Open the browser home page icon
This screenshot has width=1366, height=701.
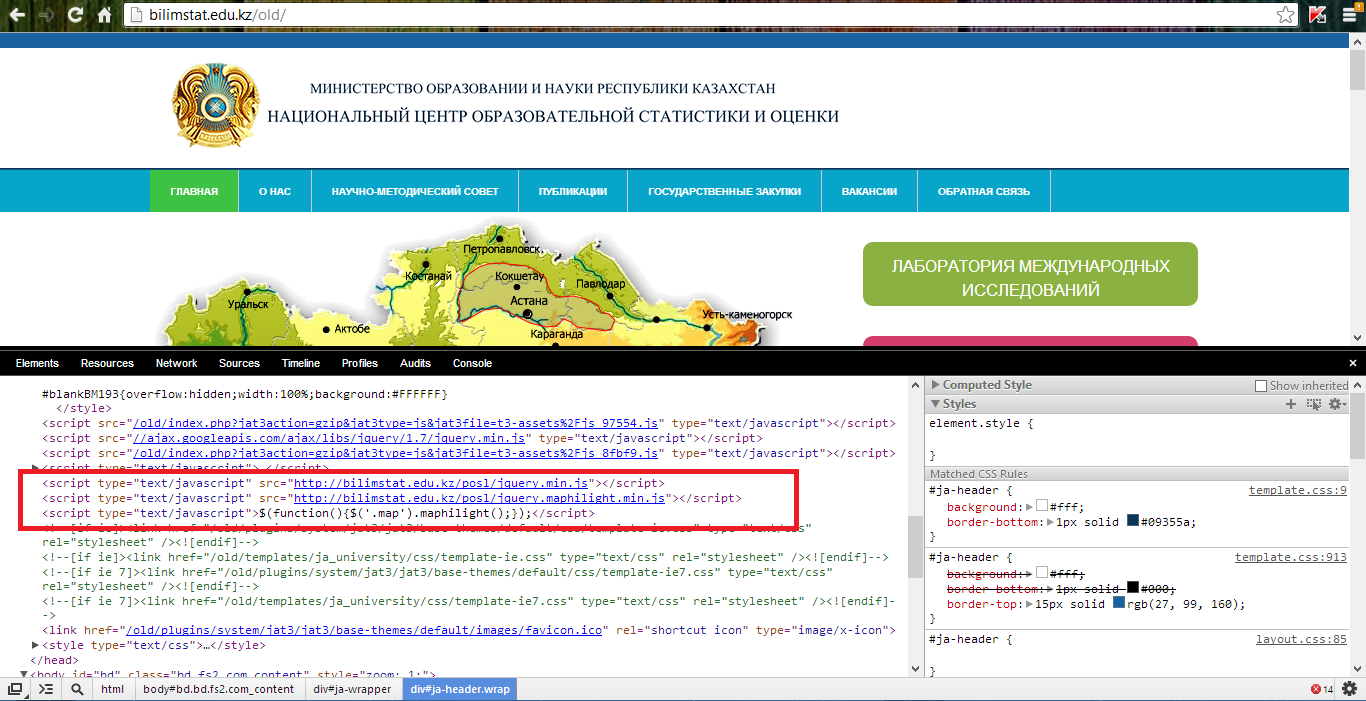pyautogui.click(x=104, y=15)
